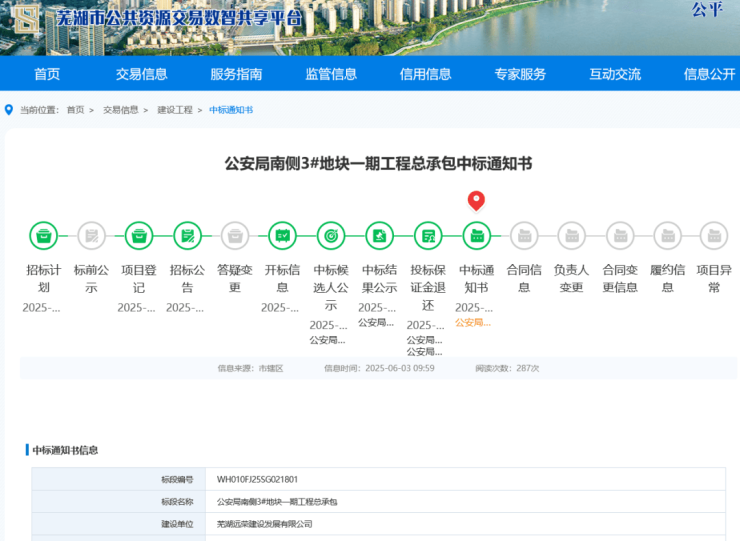Click the 开标信息 step icon
Screen dimensions: 740x541
[x=283, y=236]
